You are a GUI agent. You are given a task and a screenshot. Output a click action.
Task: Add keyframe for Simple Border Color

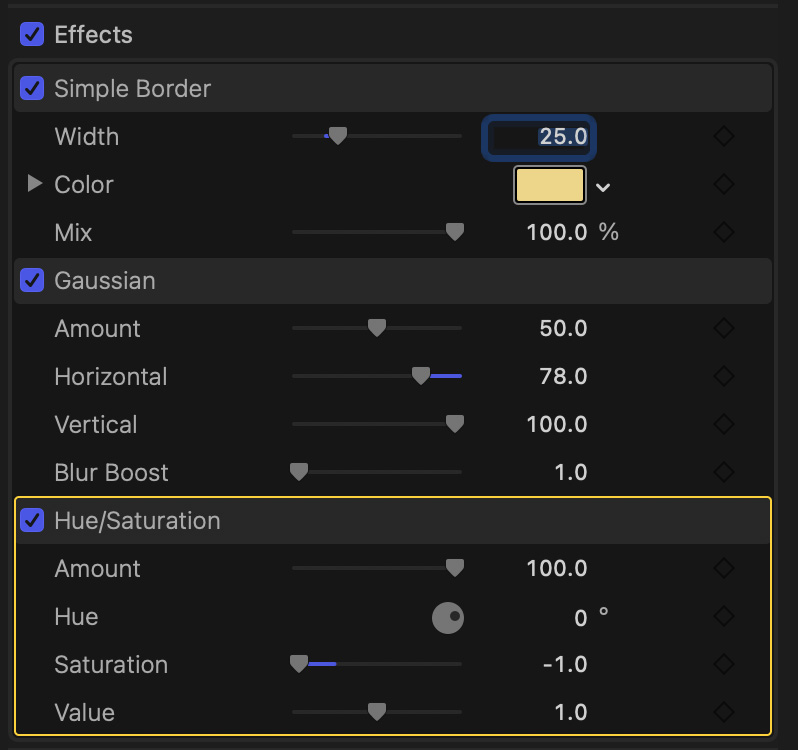pyautogui.click(x=724, y=185)
